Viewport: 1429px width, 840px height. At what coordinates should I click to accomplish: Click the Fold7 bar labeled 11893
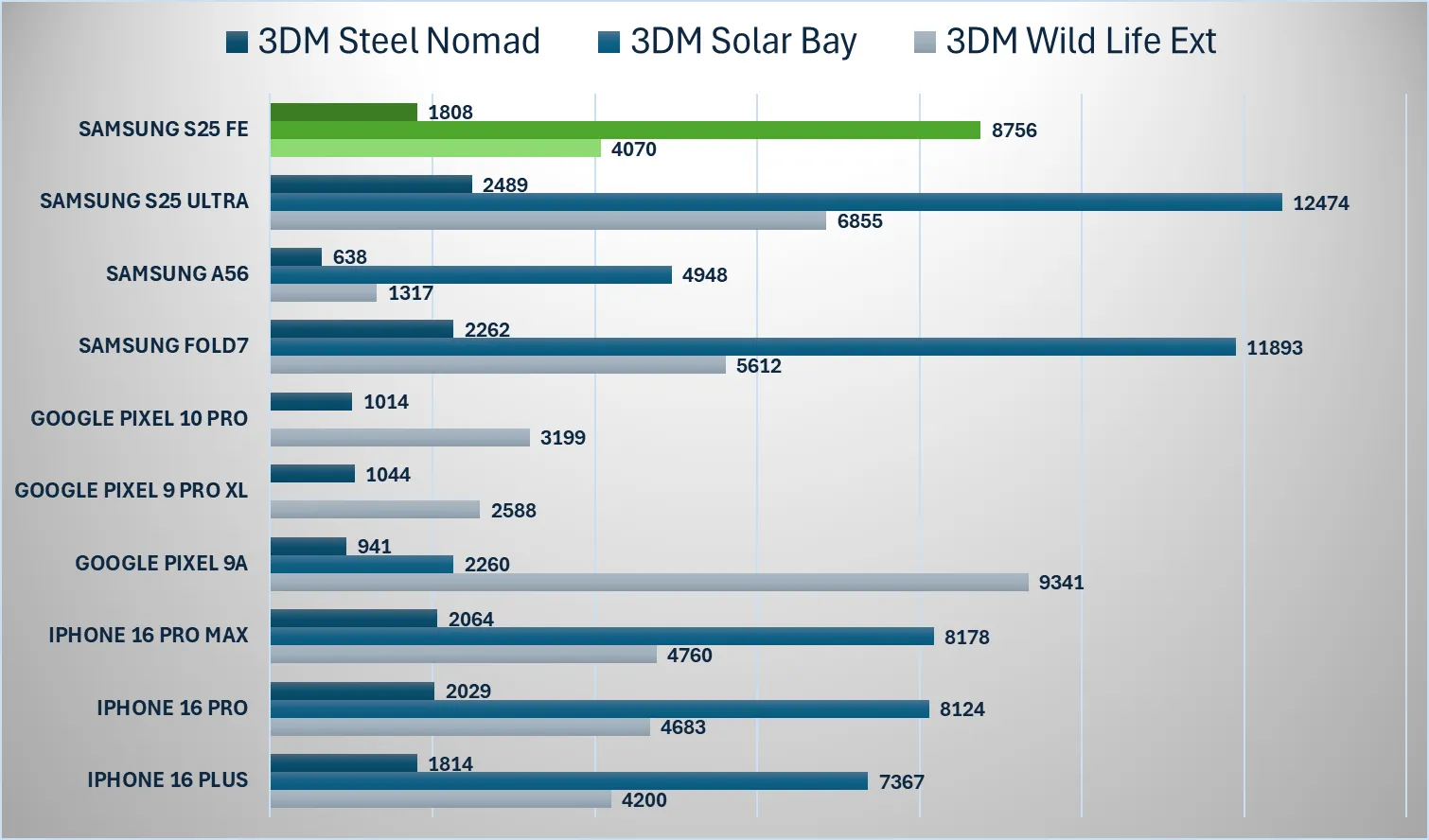(x=753, y=347)
